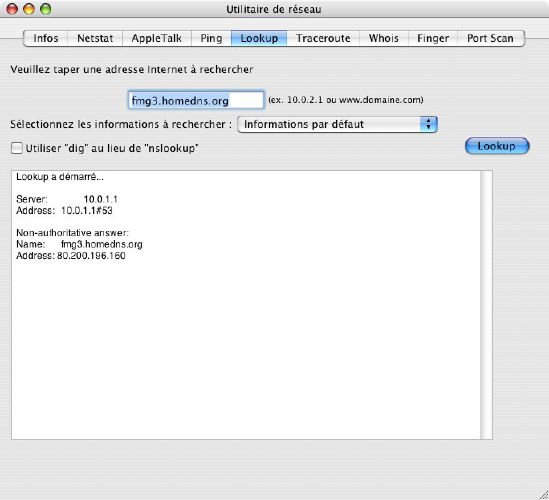
Task: Click the "Address: 10.0.1.1#53" line
Action: point(64,210)
